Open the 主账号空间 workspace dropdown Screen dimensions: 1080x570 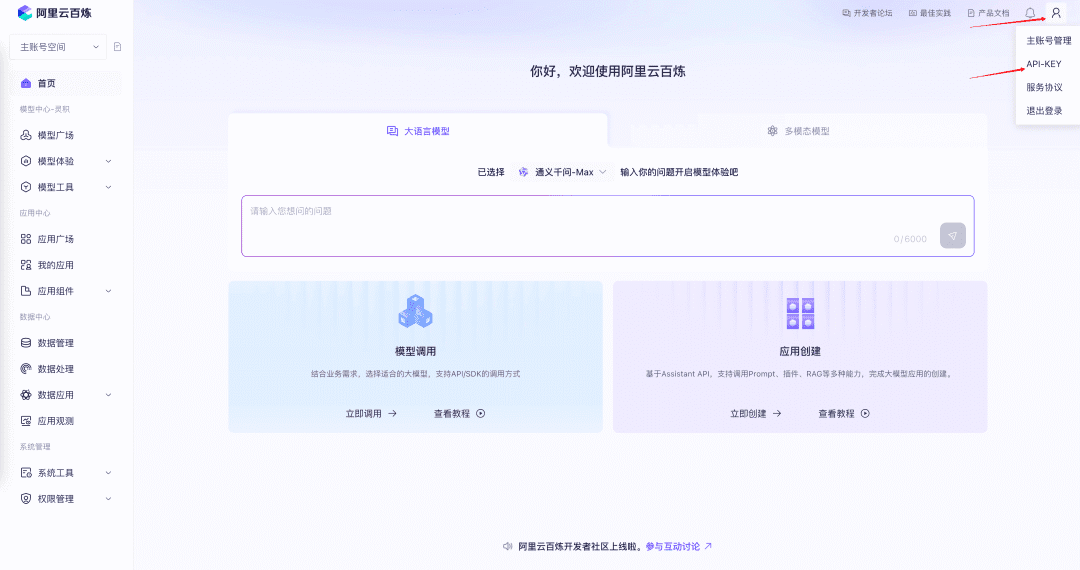pyautogui.click(x=59, y=47)
